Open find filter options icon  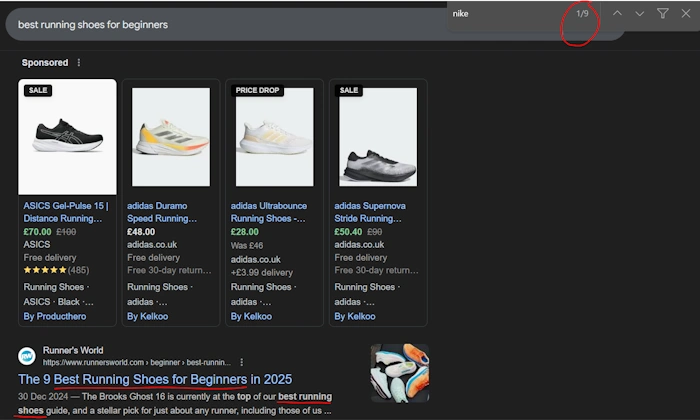tap(662, 13)
